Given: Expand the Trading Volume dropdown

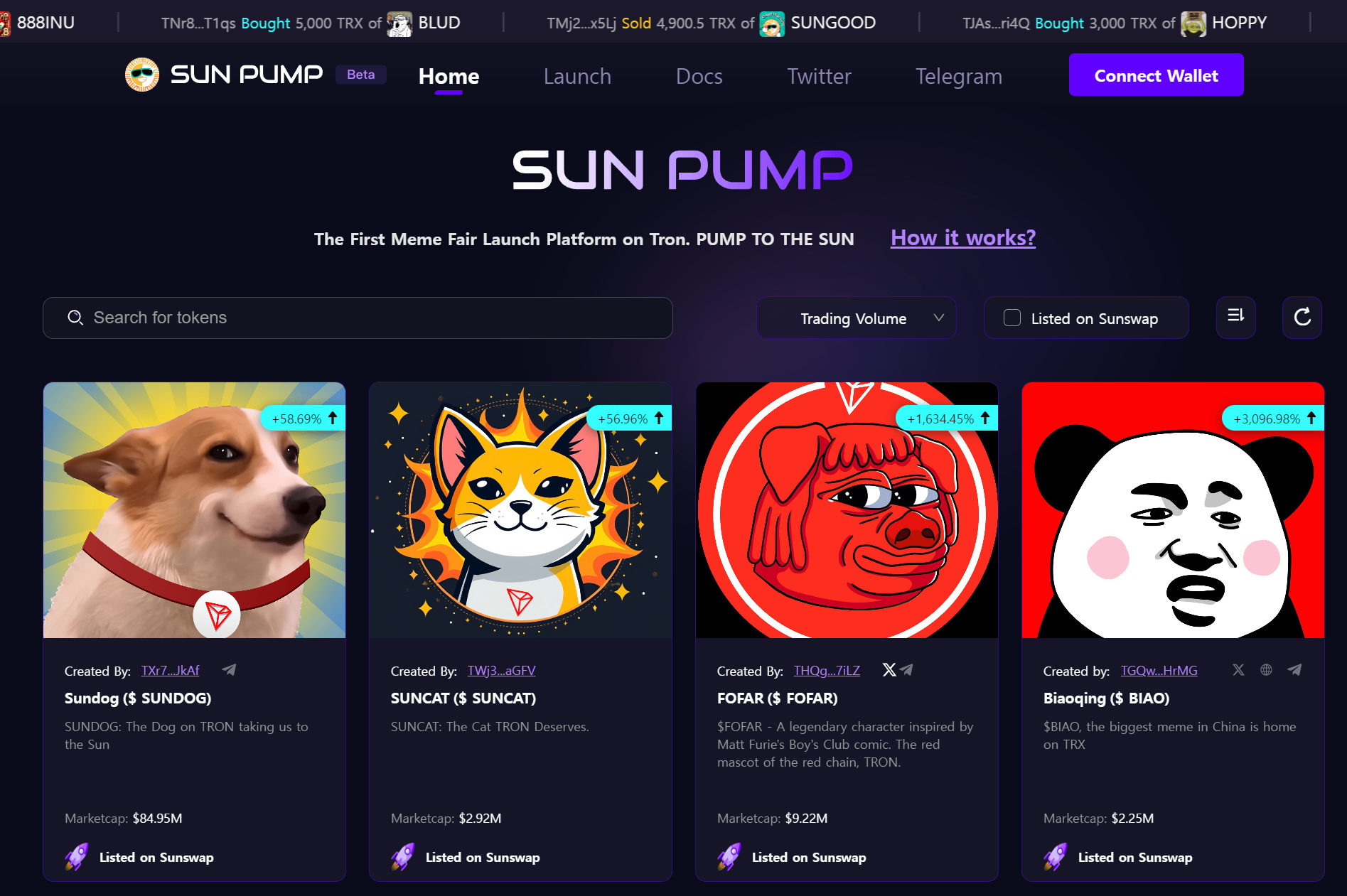Looking at the screenshot, I should [x=856, y=318].
